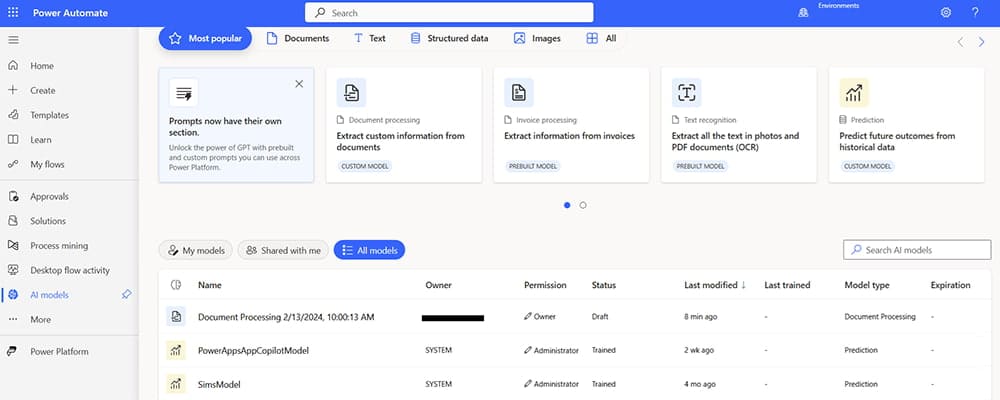Click the Text recognition OCR card icon

[687, 93]
